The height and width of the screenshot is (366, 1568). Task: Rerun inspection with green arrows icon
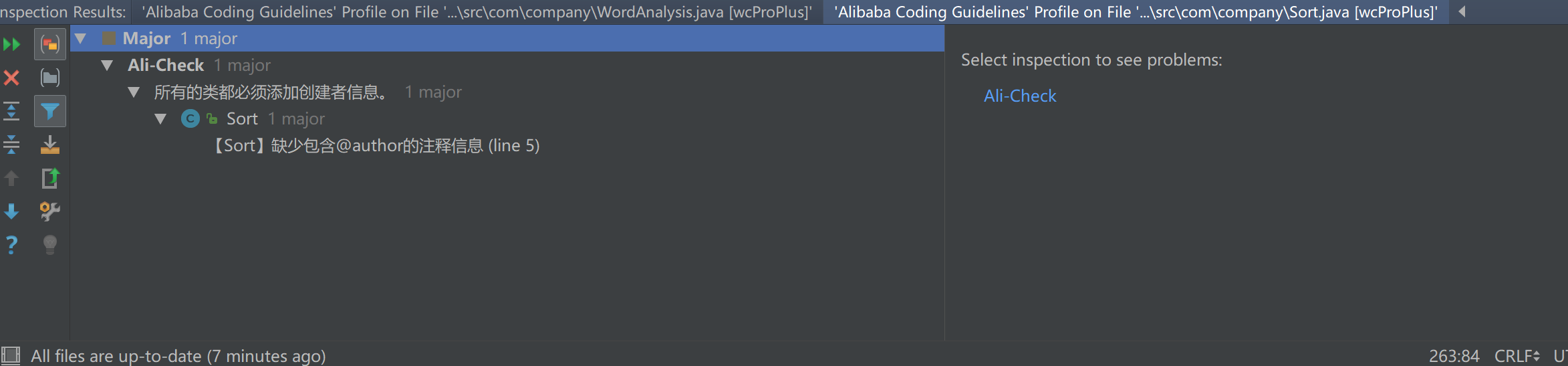tap(12, 45)
